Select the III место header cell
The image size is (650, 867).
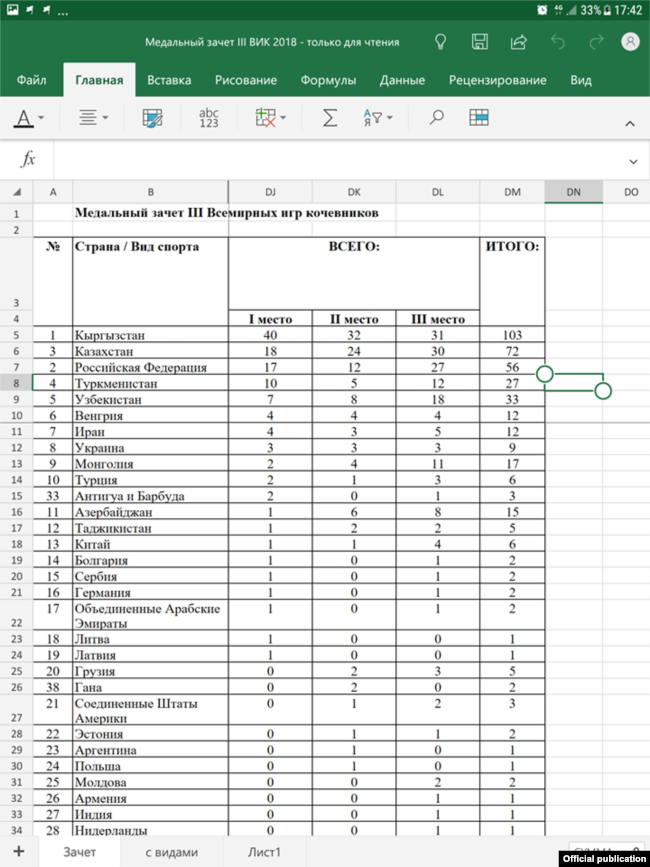pyautogui.click(x=438, y=318)
